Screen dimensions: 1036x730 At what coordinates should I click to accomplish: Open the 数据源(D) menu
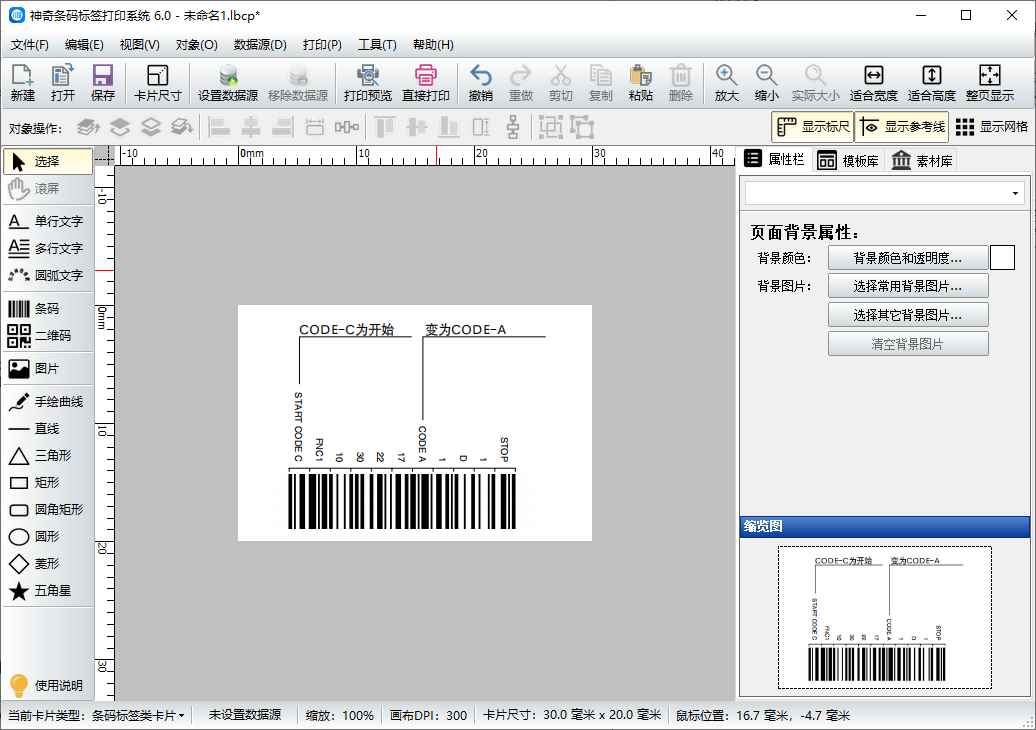(260, 45)
